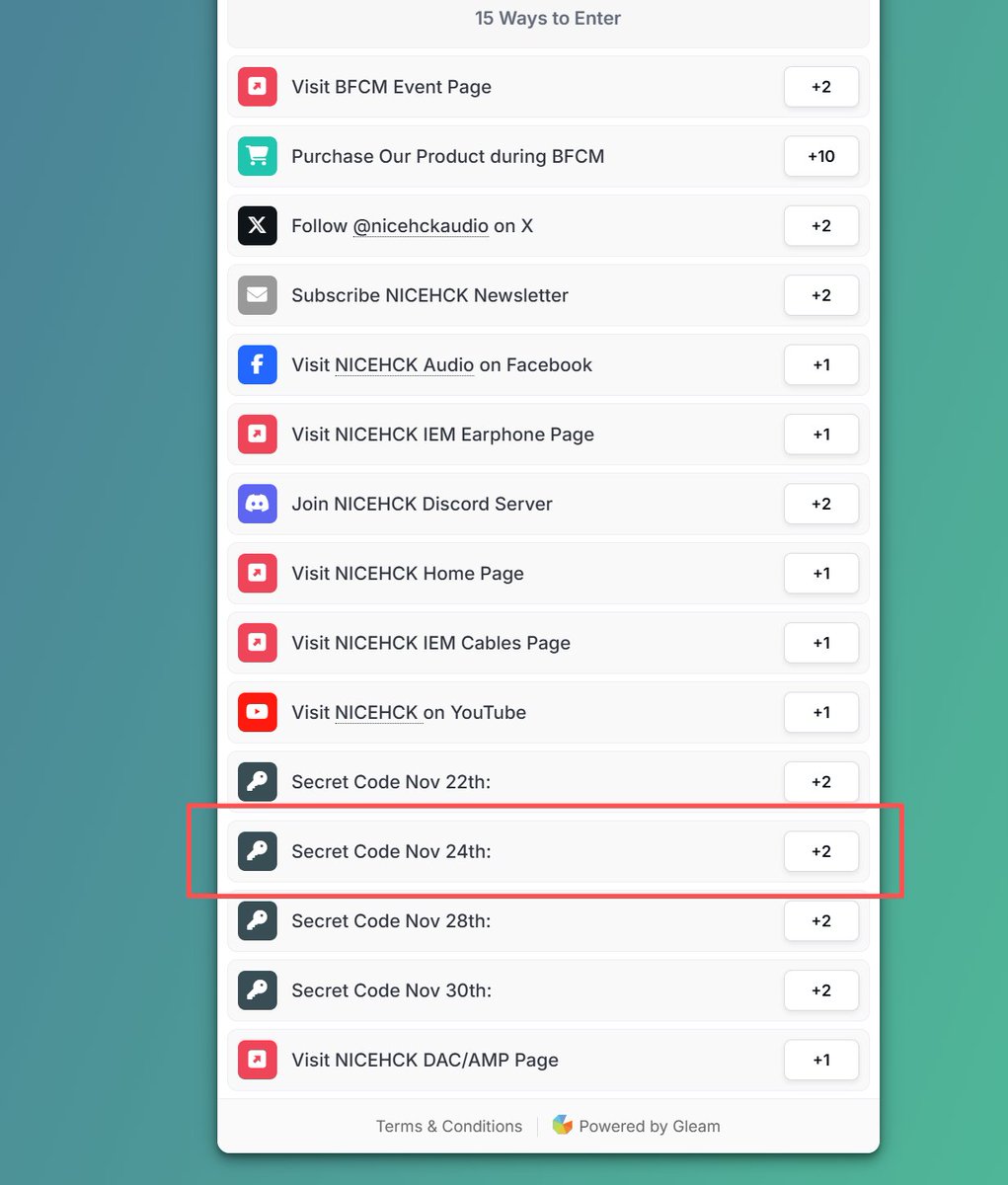
Task: Select Visit NICEHCK DAC/AMP Page text
Action: [x=425, y=1060]
